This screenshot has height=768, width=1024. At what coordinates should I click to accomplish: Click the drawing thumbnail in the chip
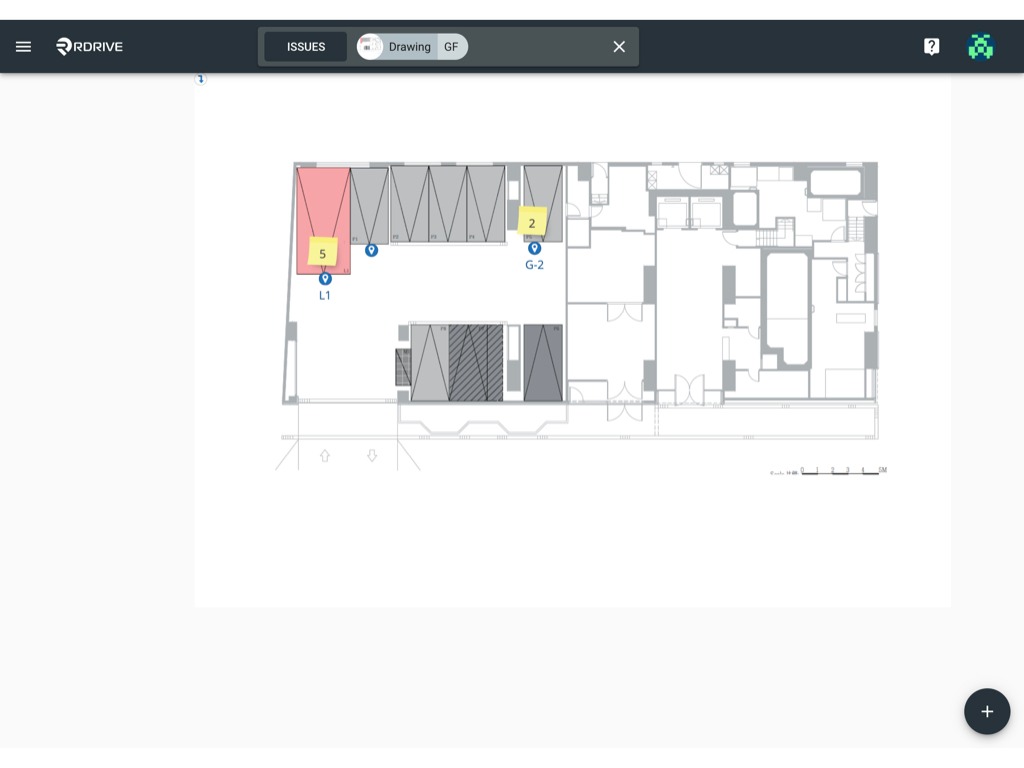370,47
